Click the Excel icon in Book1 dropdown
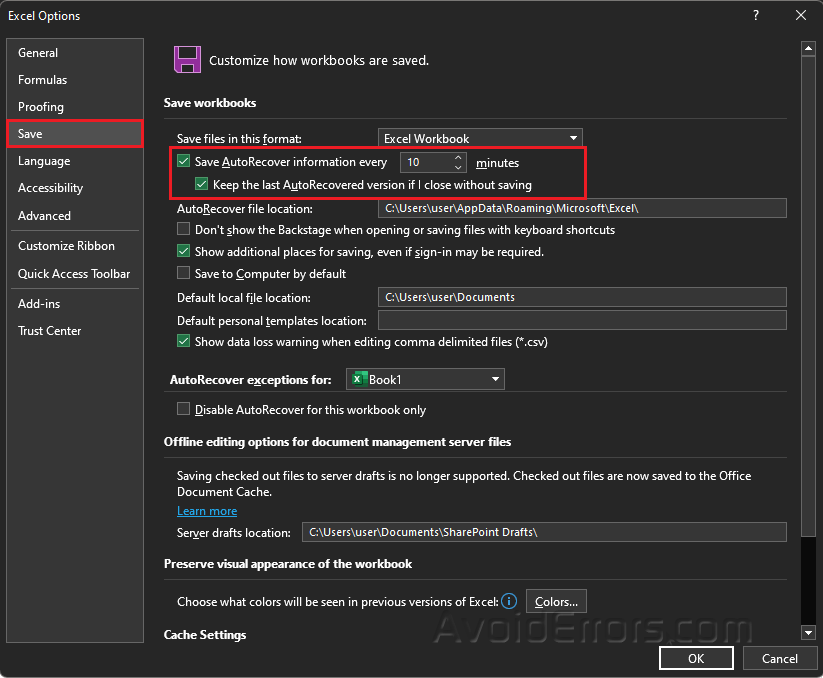823x678 pixels. 358,379
